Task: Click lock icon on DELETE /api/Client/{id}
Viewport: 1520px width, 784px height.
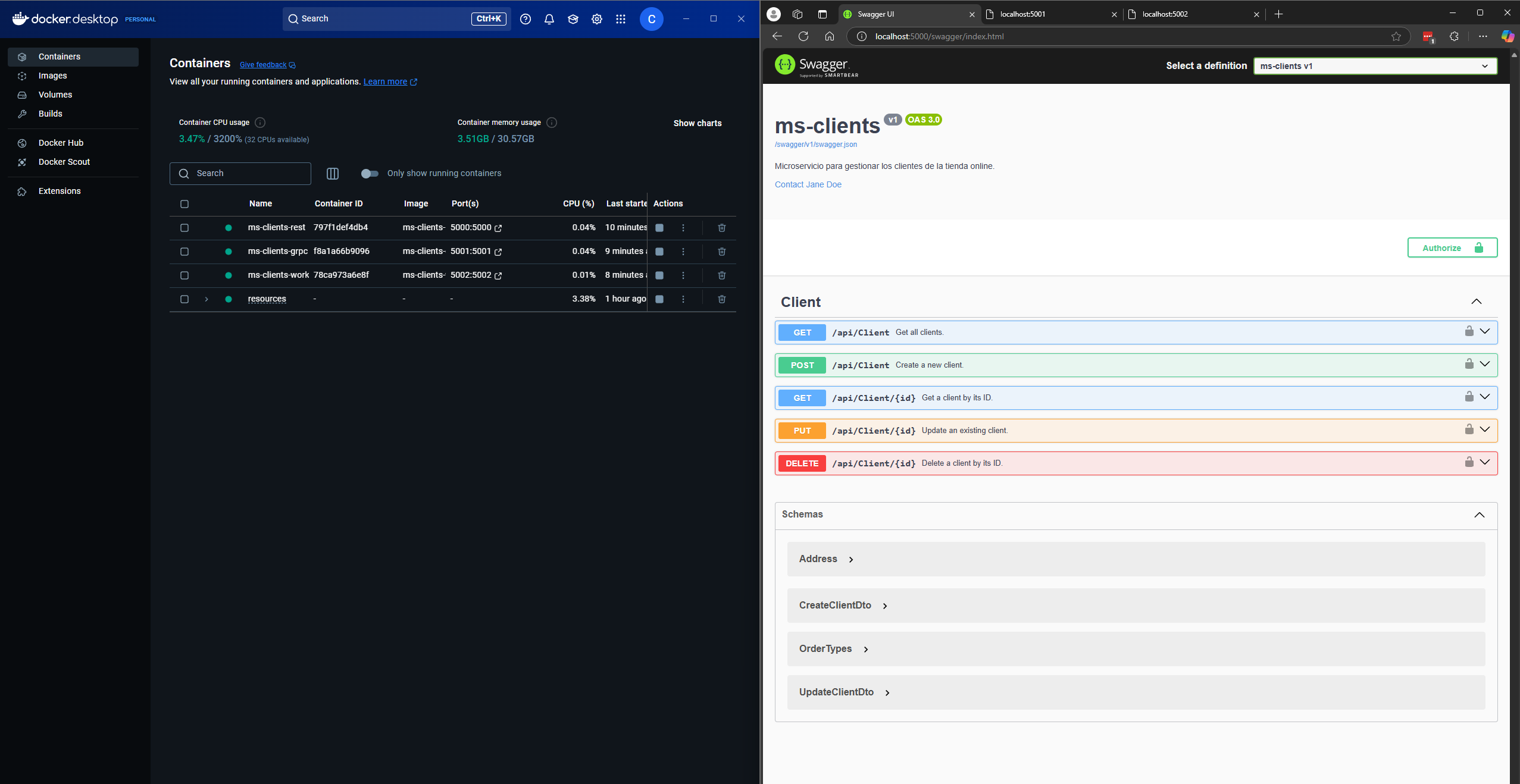Action: tap(1469, 462)
